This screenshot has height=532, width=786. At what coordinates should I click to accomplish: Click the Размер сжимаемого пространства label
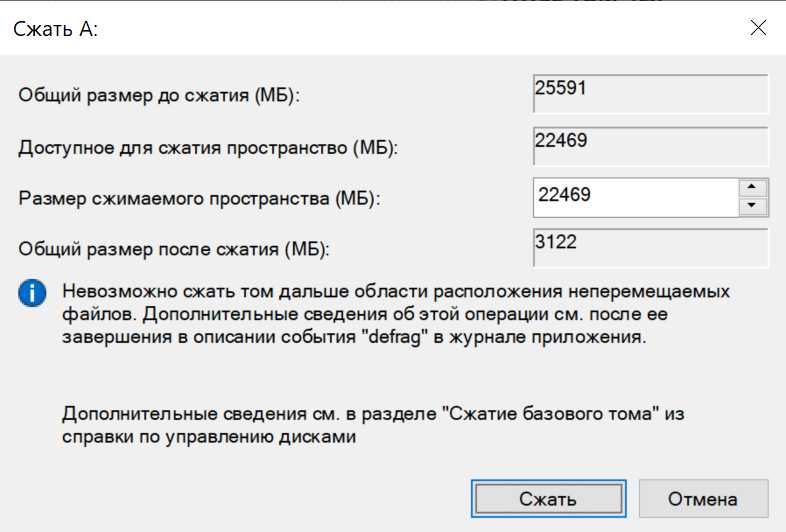pos(200,198)
